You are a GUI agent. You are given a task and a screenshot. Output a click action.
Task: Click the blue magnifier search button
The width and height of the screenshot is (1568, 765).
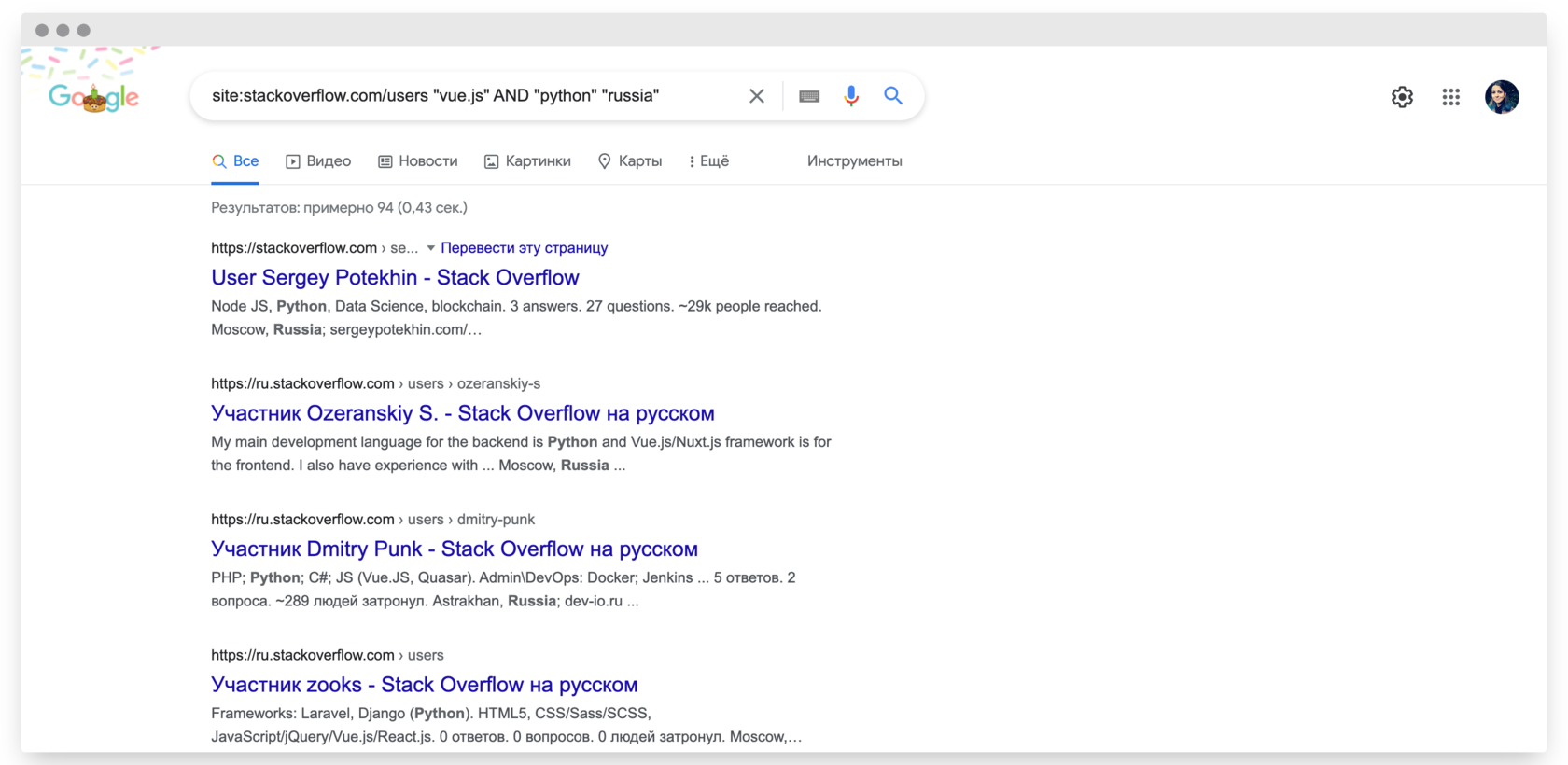[893, 95]
